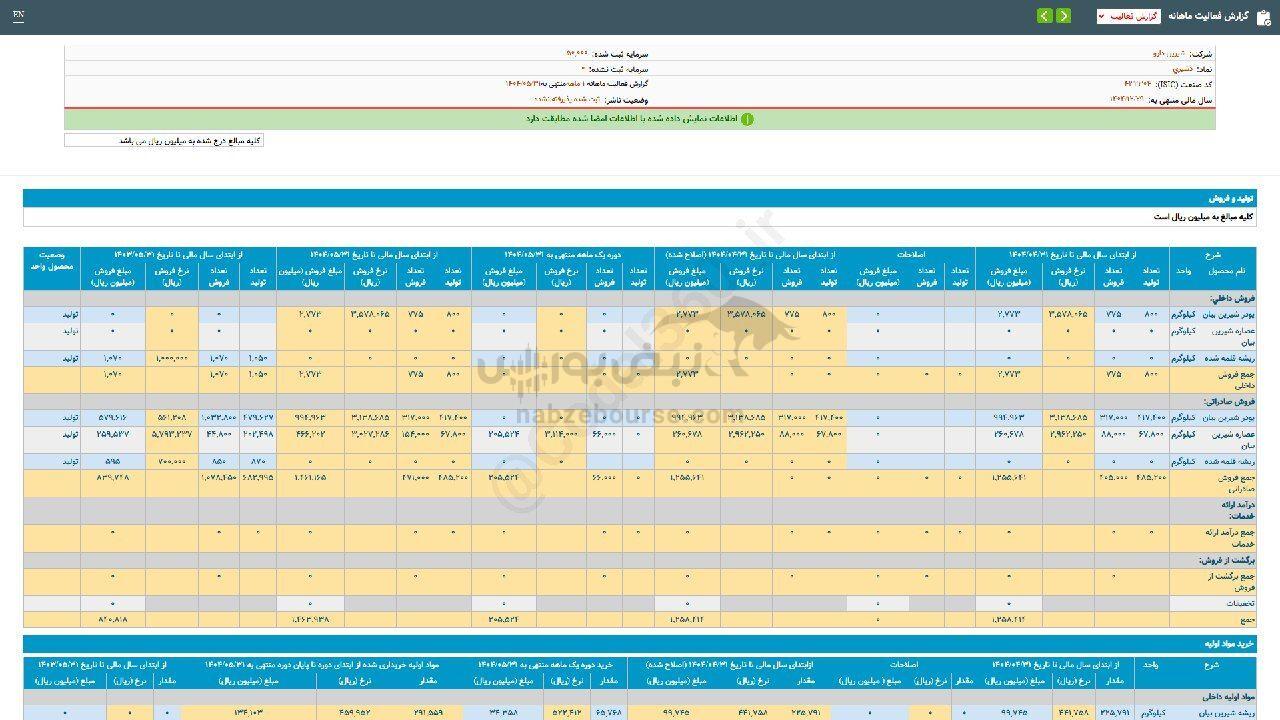Switch language with the EN link
1280x720 pixels.
point(19,15)
